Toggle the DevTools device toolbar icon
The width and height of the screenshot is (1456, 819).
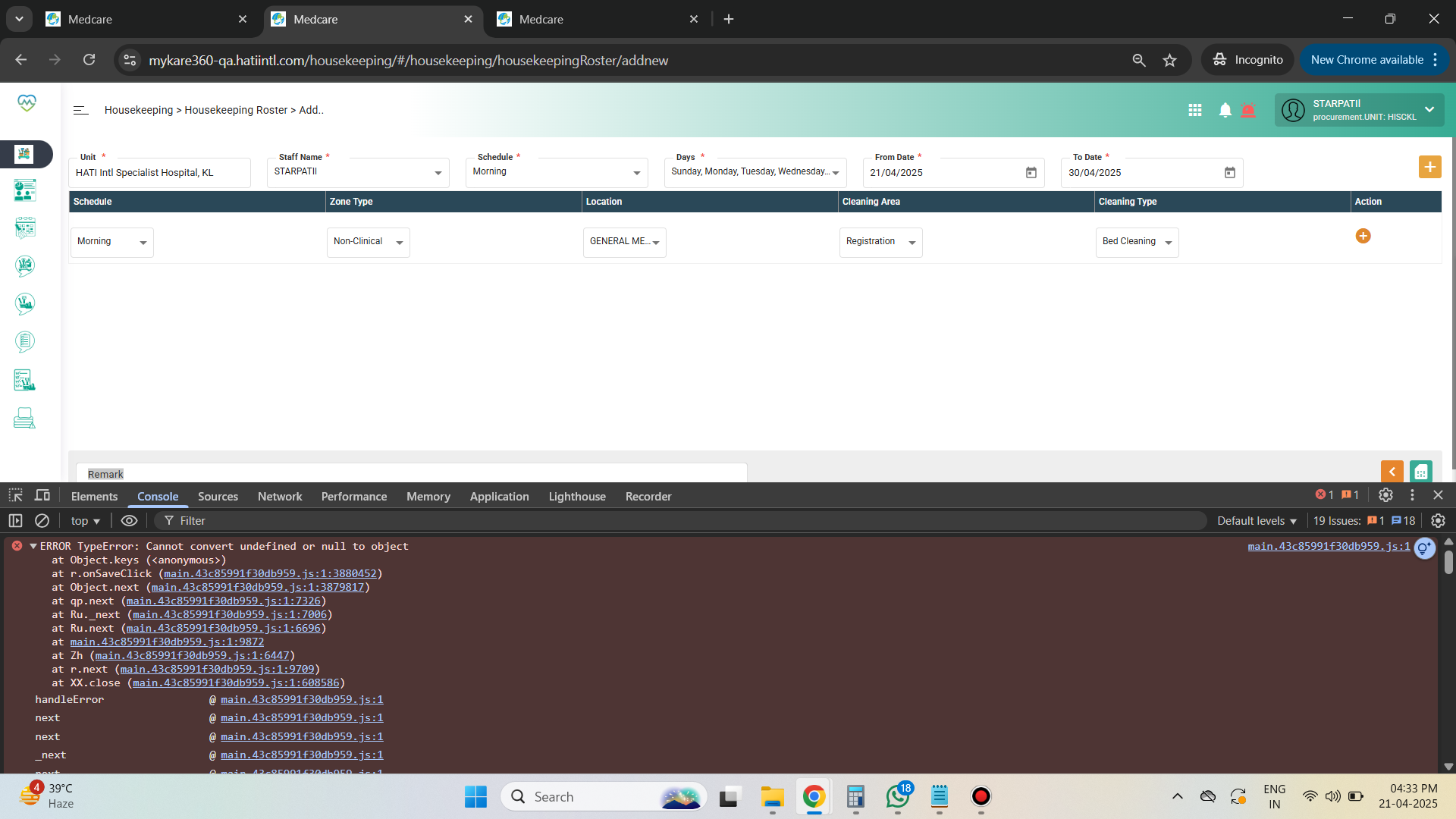(42, 496)
